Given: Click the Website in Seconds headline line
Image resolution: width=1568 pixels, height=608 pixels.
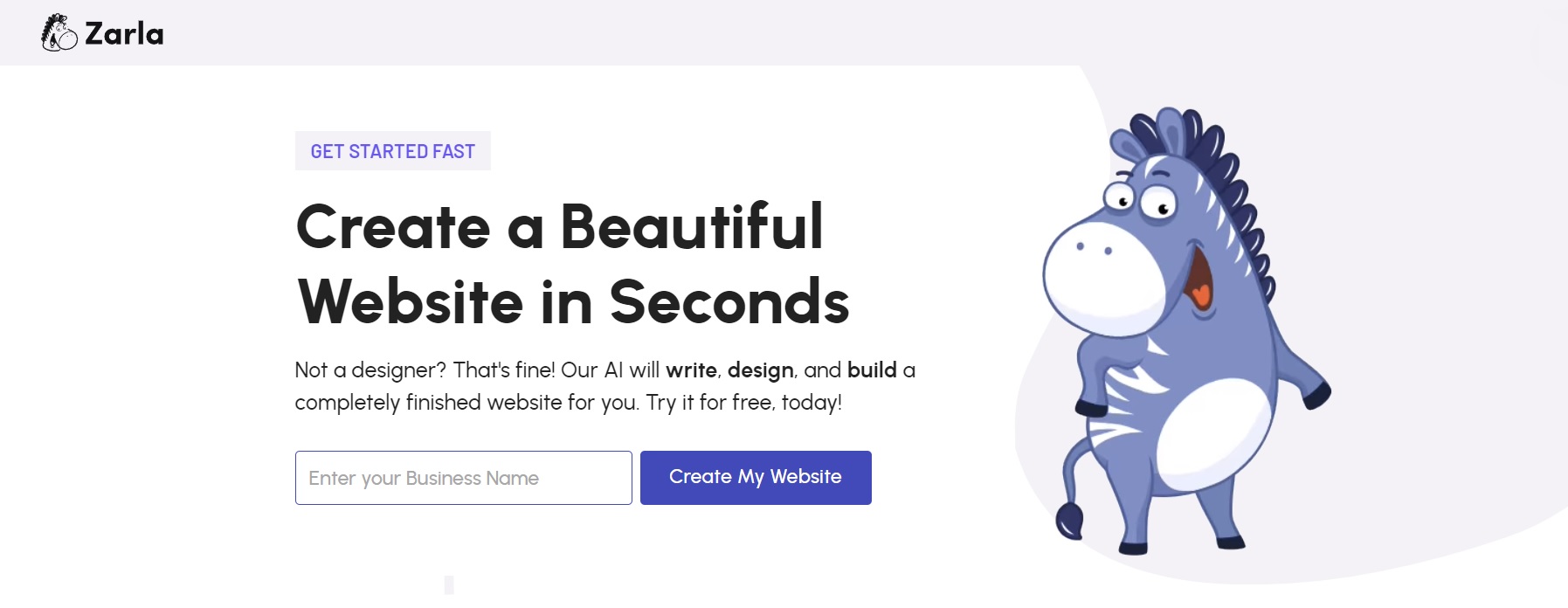Looking at the screenshot, I should [573, 302].
